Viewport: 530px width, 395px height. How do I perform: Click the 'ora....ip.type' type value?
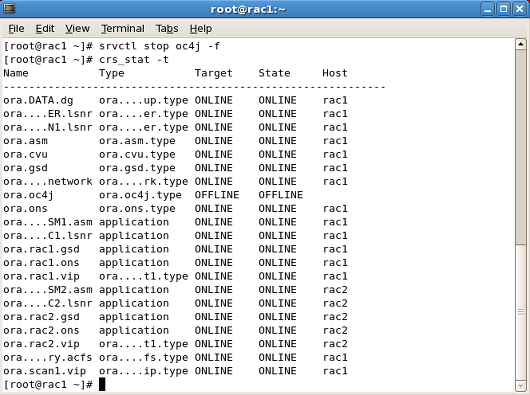(144, 371)
